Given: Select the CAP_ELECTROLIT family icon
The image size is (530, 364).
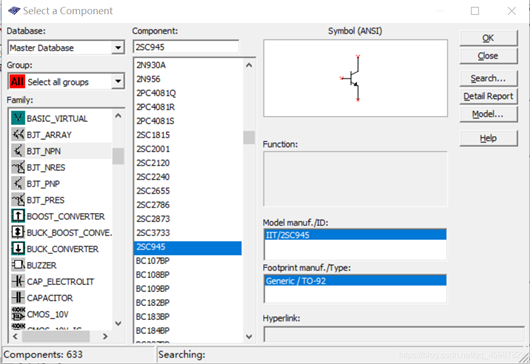Looking at the screenshot, I should pyautogui.click(x=18, y=281).
